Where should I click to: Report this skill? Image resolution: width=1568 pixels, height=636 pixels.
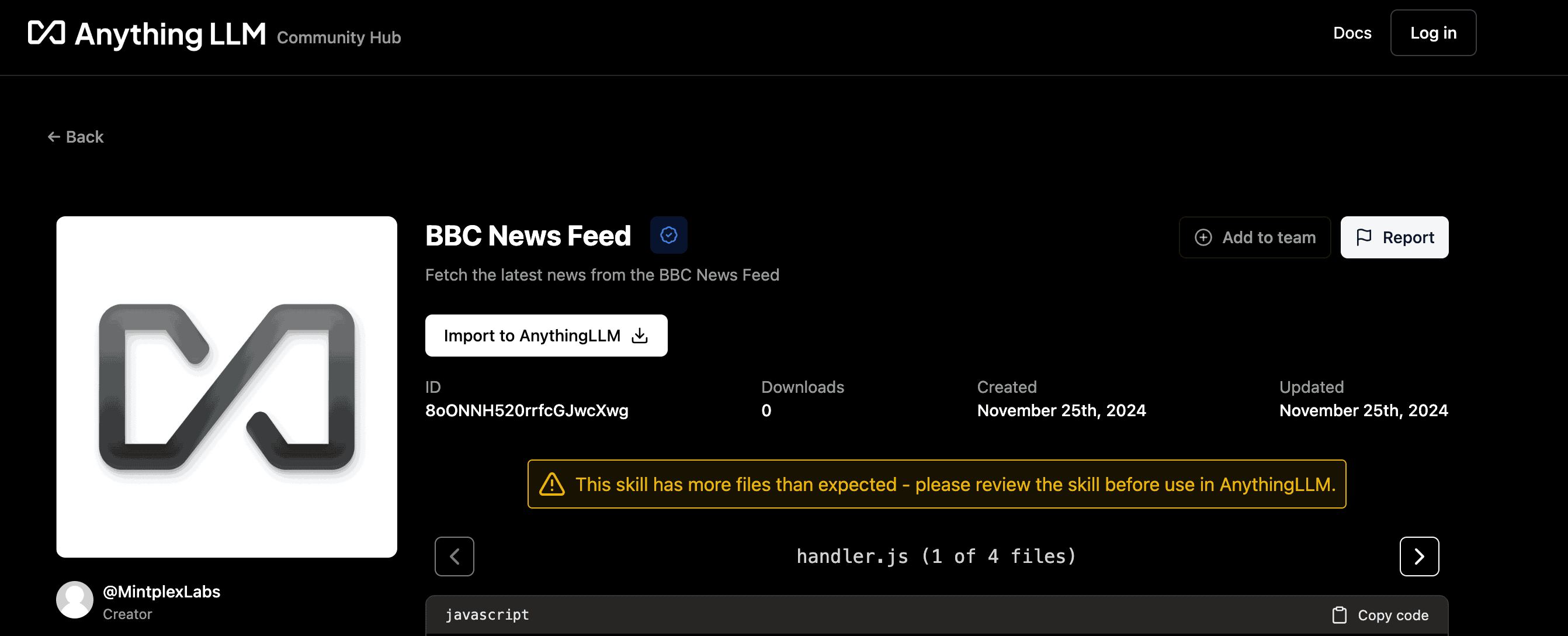[1394, 237]
